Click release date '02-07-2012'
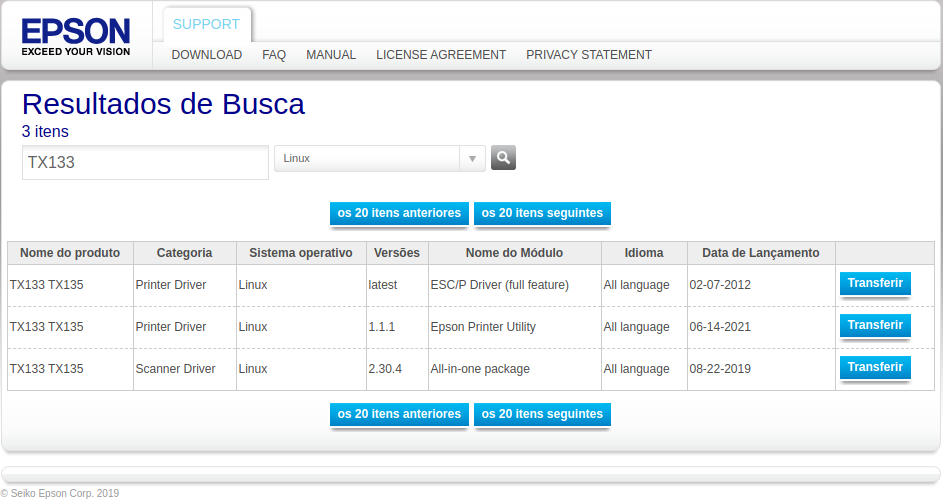The image size is (943, 502). (720, 285)
